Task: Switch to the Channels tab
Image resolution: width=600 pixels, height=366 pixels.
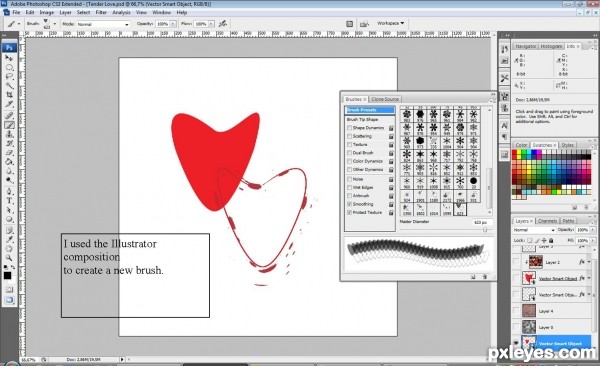Action: coord(547,221)
